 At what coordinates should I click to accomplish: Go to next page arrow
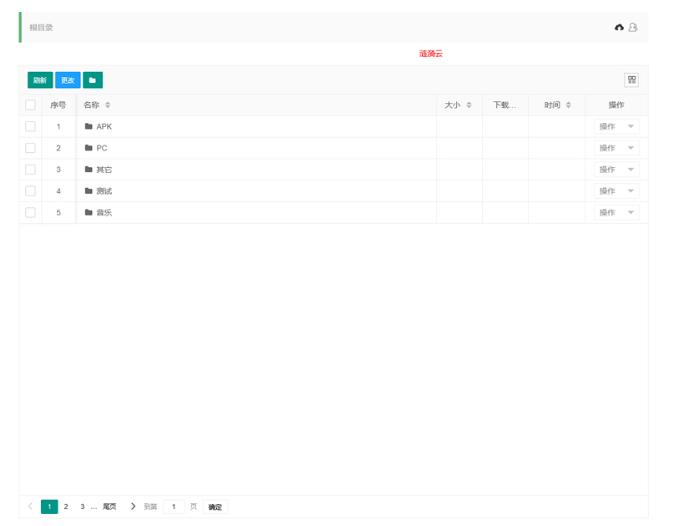point(133,507)
